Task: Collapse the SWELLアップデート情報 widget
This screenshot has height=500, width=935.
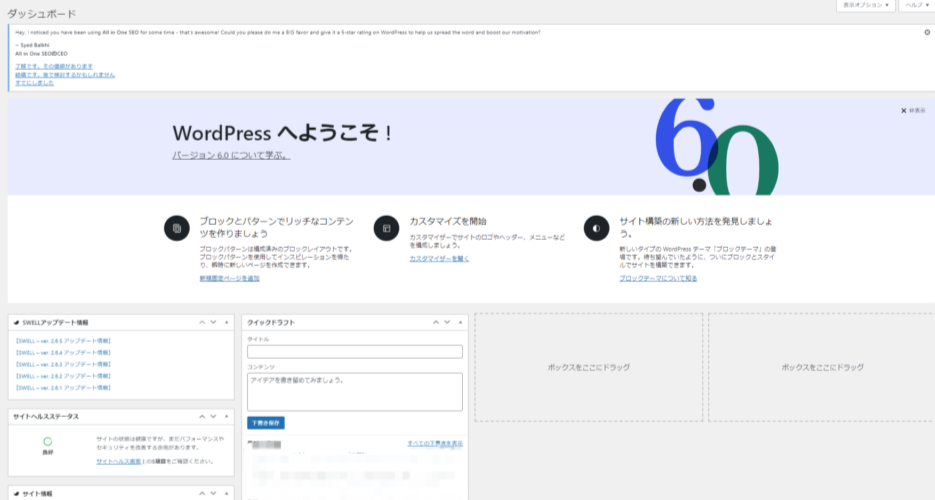Action: (226, 322)
